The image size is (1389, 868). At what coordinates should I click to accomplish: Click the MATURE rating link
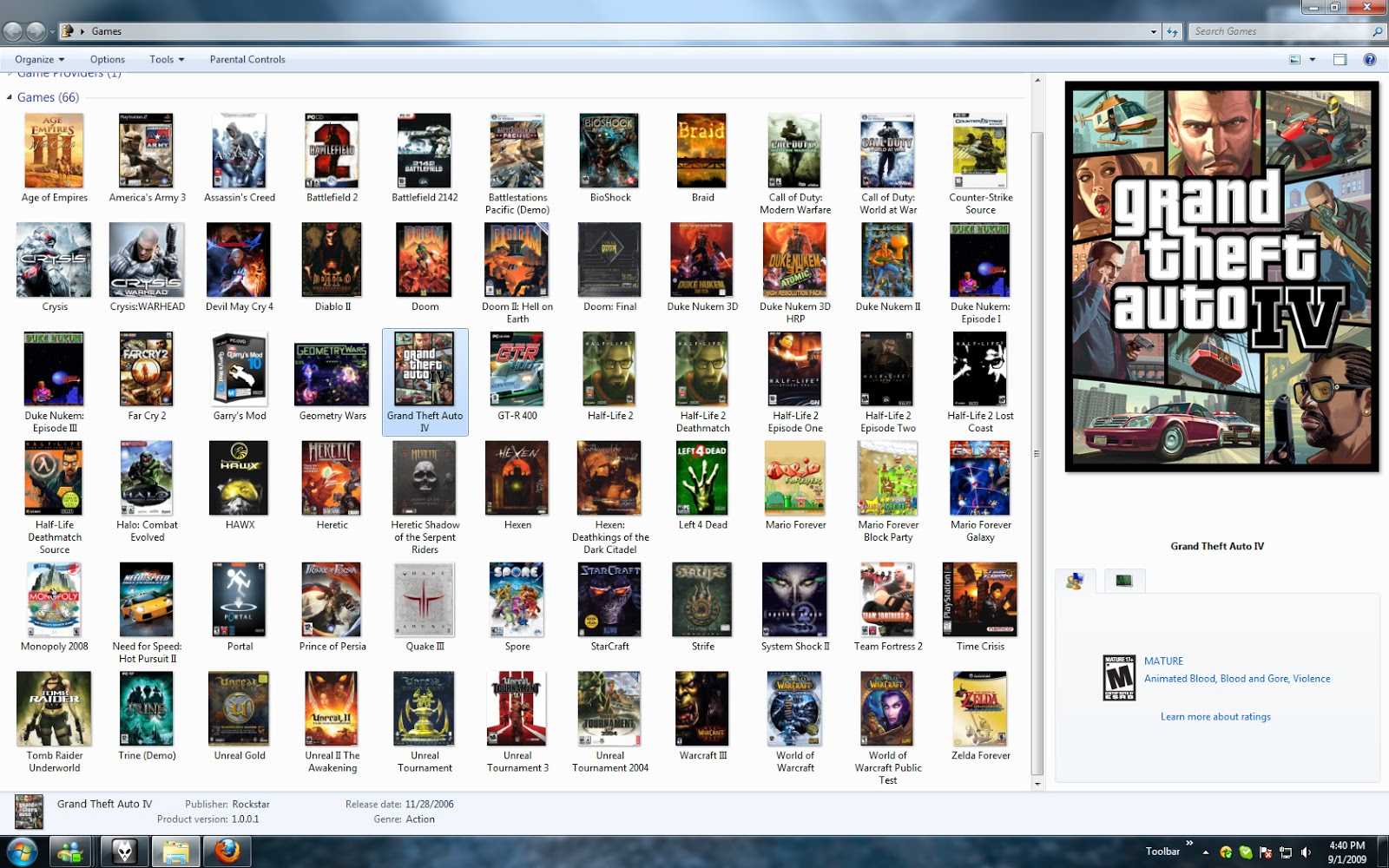(1163, 661)
